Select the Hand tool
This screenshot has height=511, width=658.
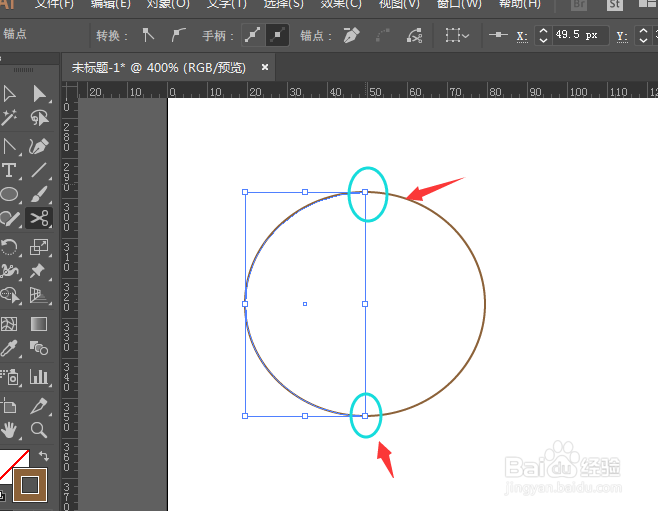click(9, 430)
